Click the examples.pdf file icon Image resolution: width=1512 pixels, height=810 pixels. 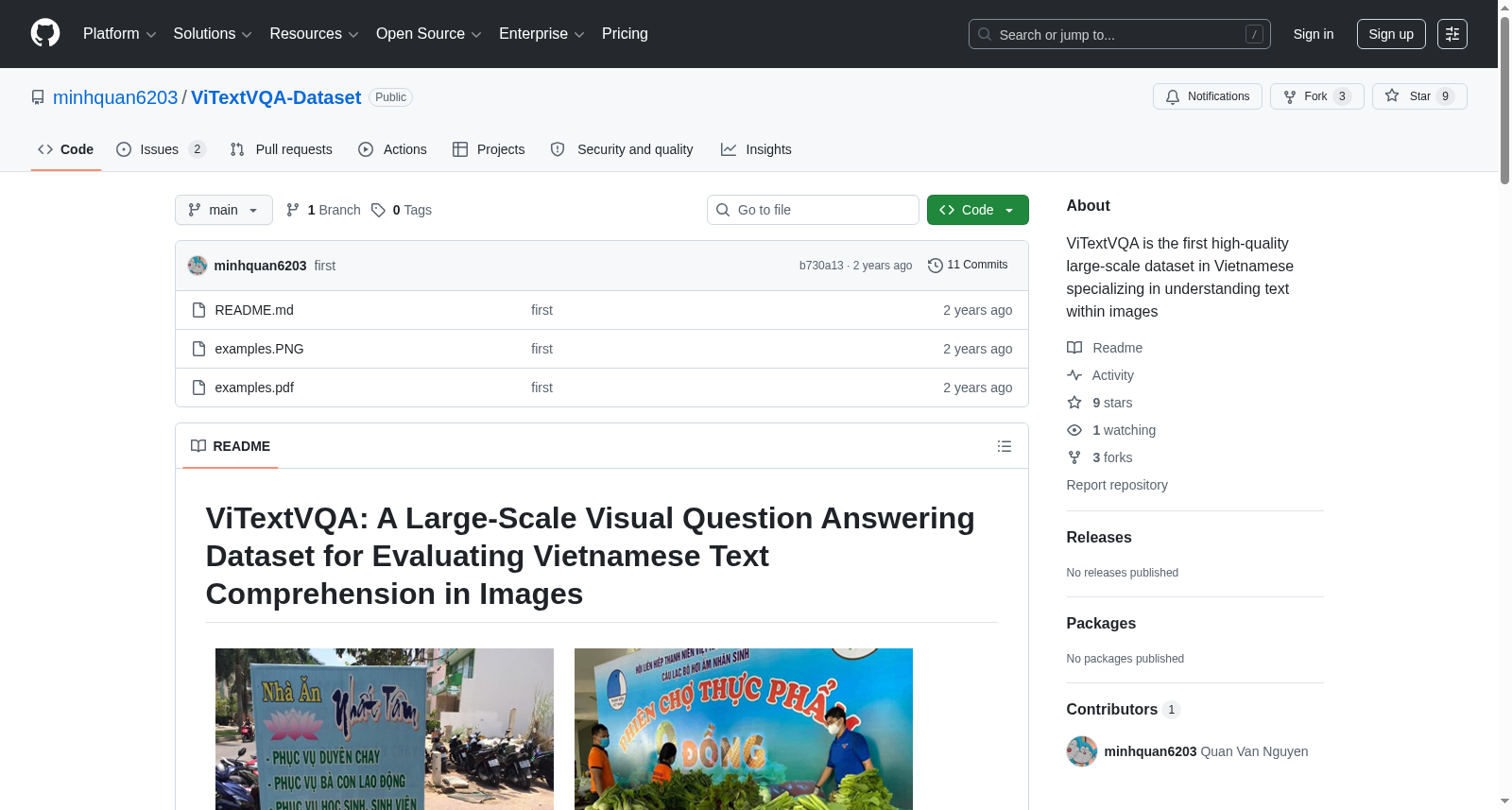point(198,388)
